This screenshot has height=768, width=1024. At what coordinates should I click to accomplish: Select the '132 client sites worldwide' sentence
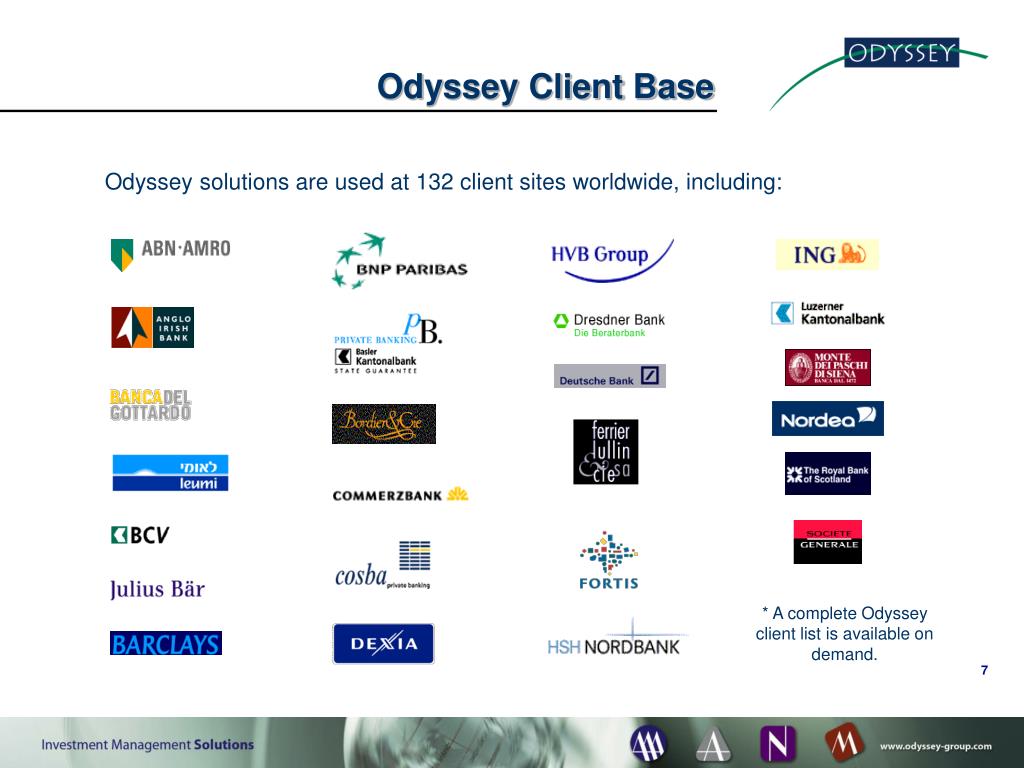tap(443, 182)
